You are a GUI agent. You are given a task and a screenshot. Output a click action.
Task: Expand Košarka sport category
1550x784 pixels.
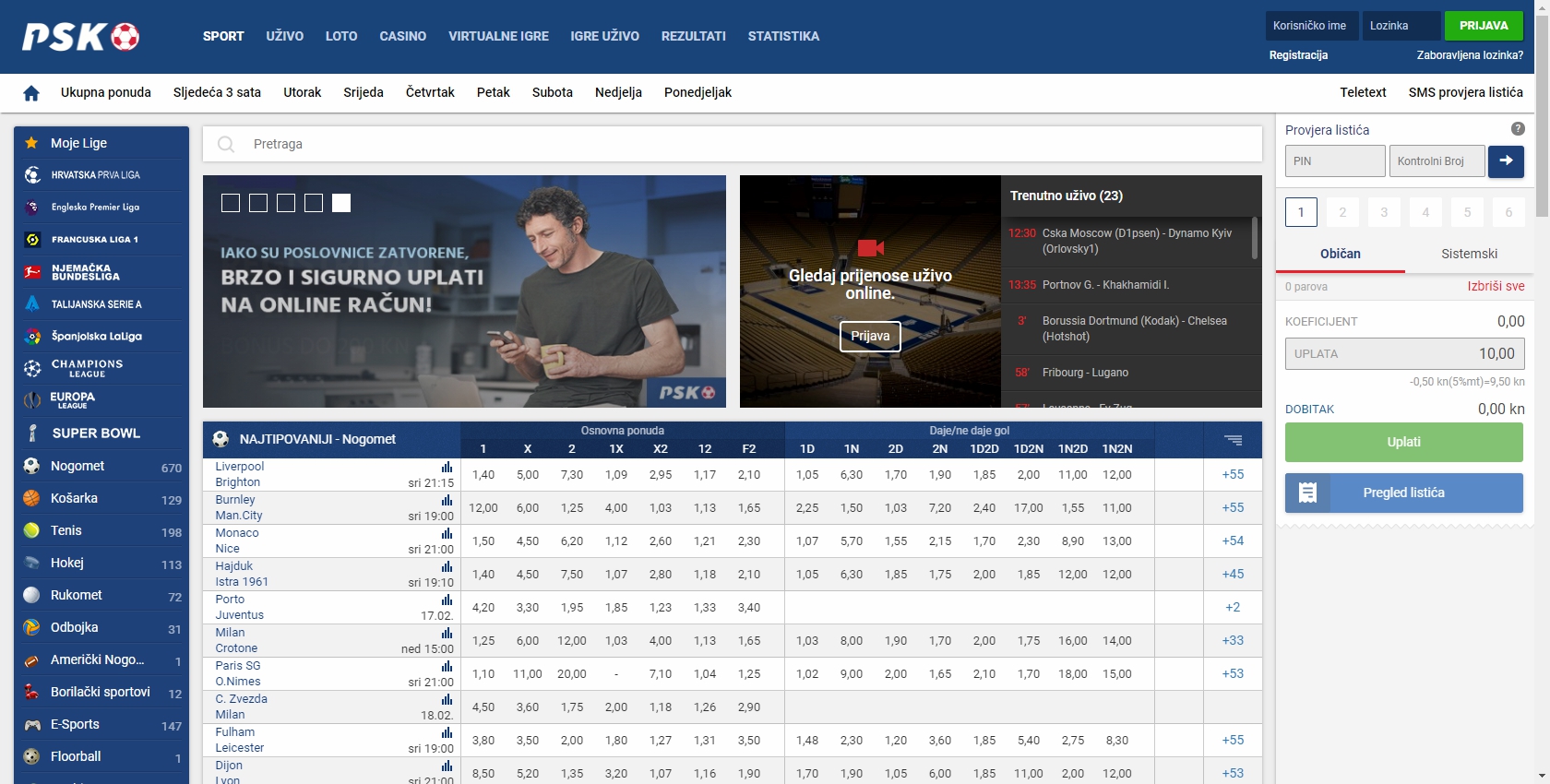coord(101,499)
